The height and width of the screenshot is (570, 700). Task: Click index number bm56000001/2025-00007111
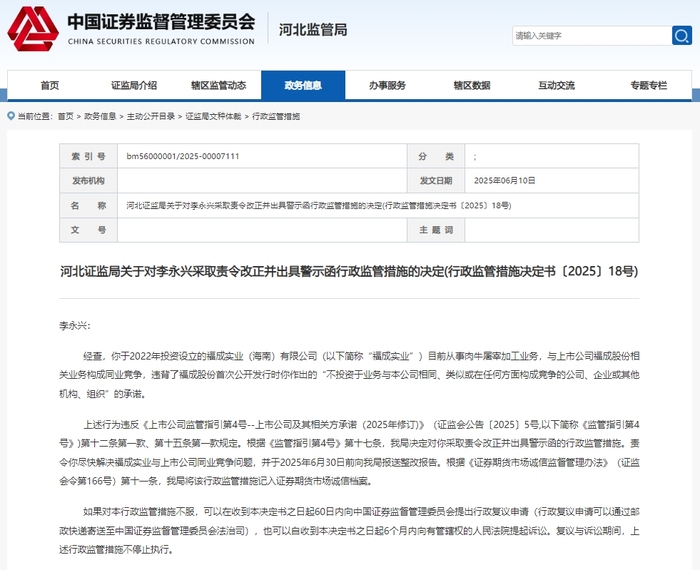pyautogui.click(x=183, y=156)
